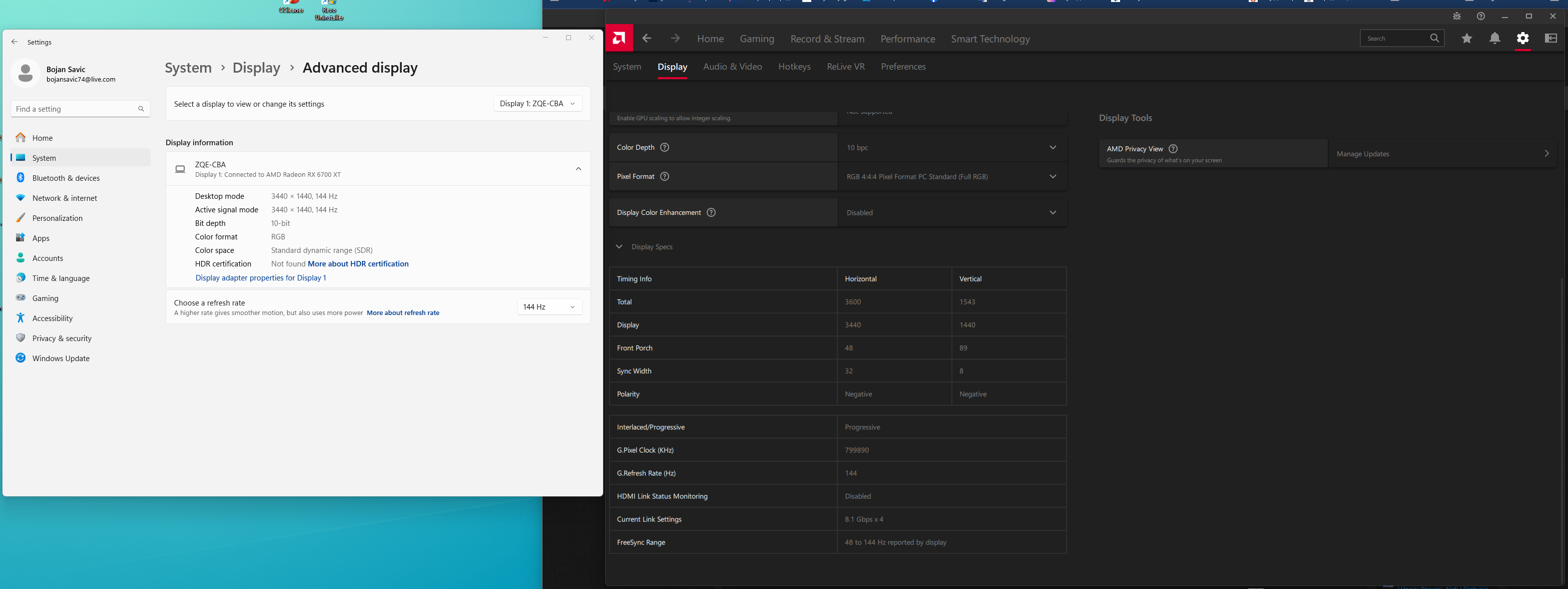The height and width of the screenshot is (589, 1568).
Task: Click the AMD logo home icon
Action: 619,39
